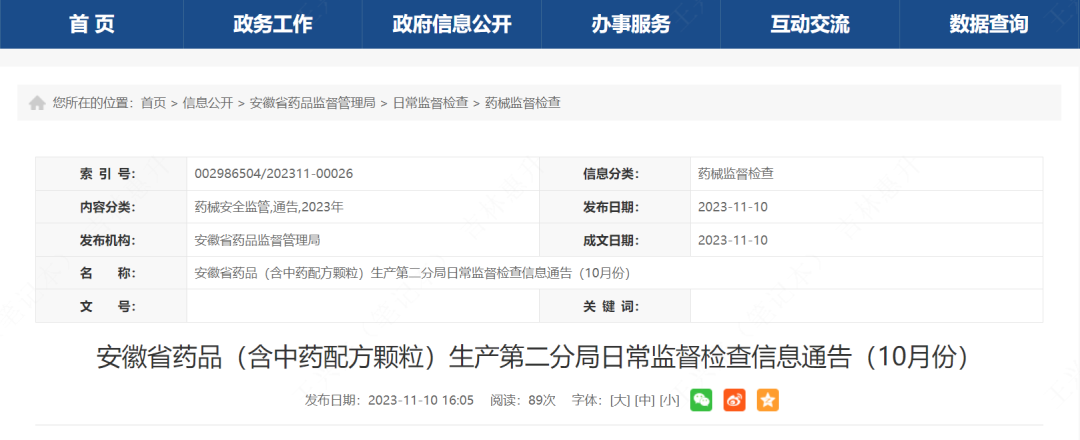Select the 发布日期 value 2023-11-10 in table
The height and width of the screenshot is (440, 1080).
[x=733, y=207]
